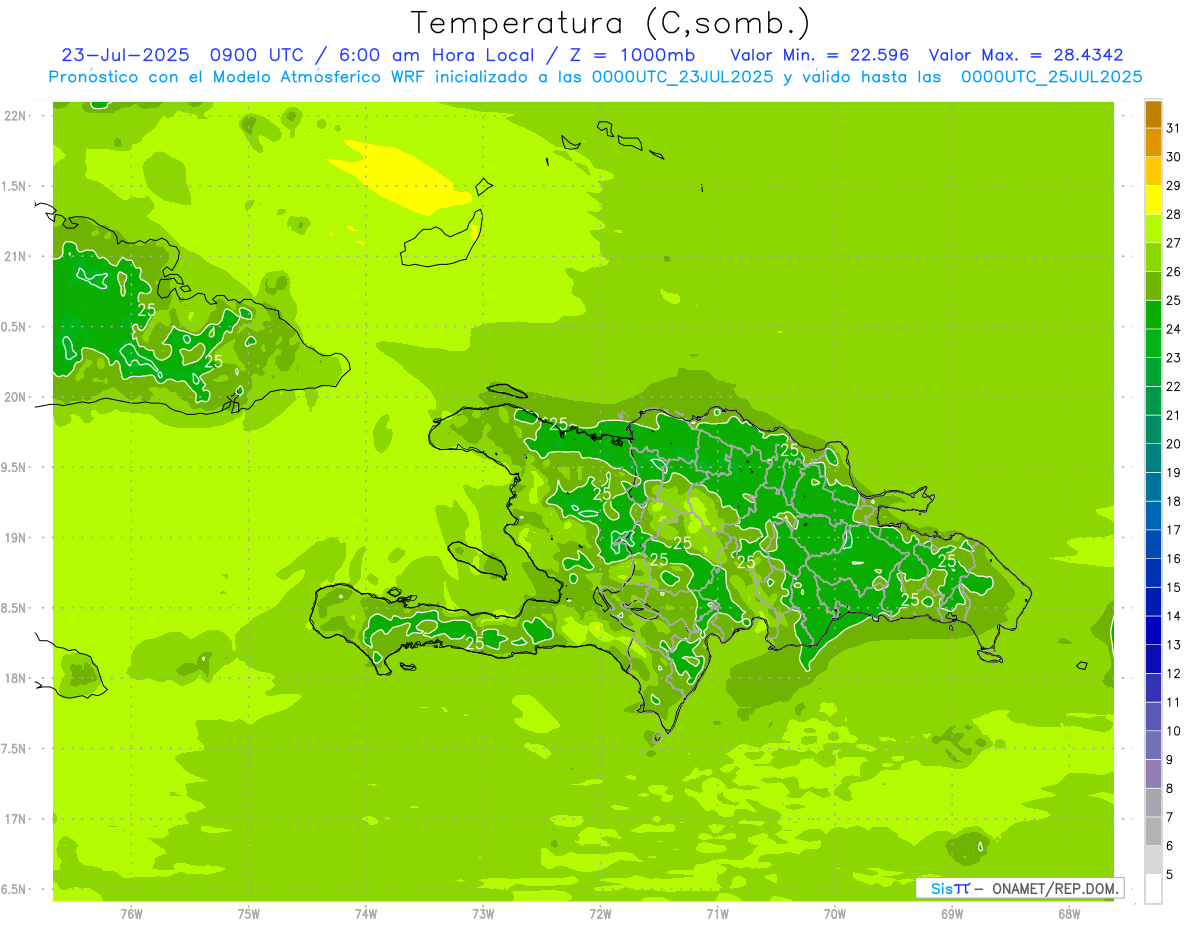Click the legend value "31"
Viewport: 1200px width, 927px height.
1174,128
